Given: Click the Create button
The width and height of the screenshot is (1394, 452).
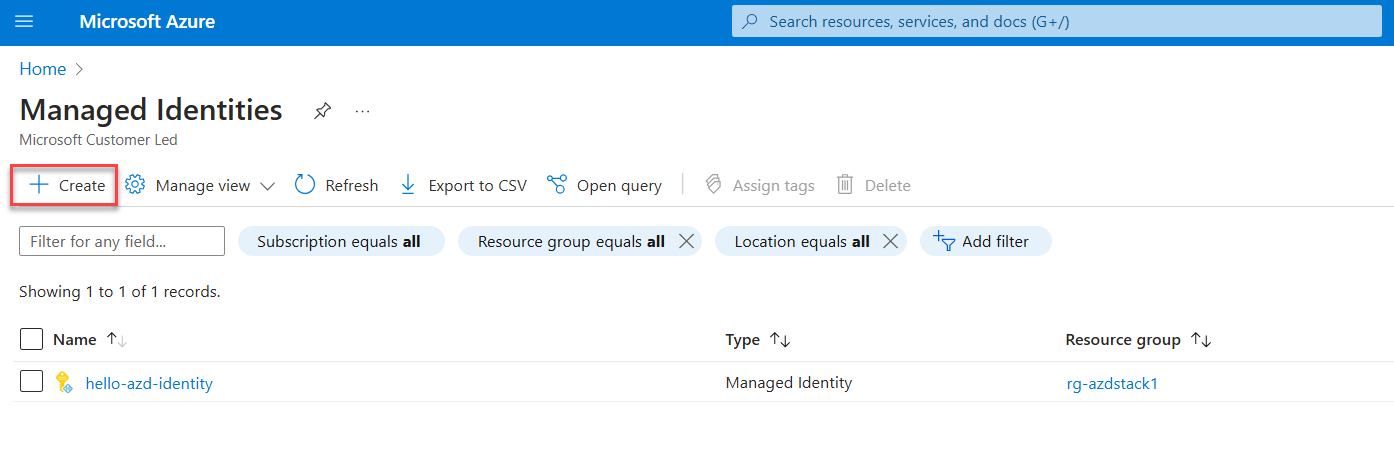Looking at the screenshot, I should point(67,185).
